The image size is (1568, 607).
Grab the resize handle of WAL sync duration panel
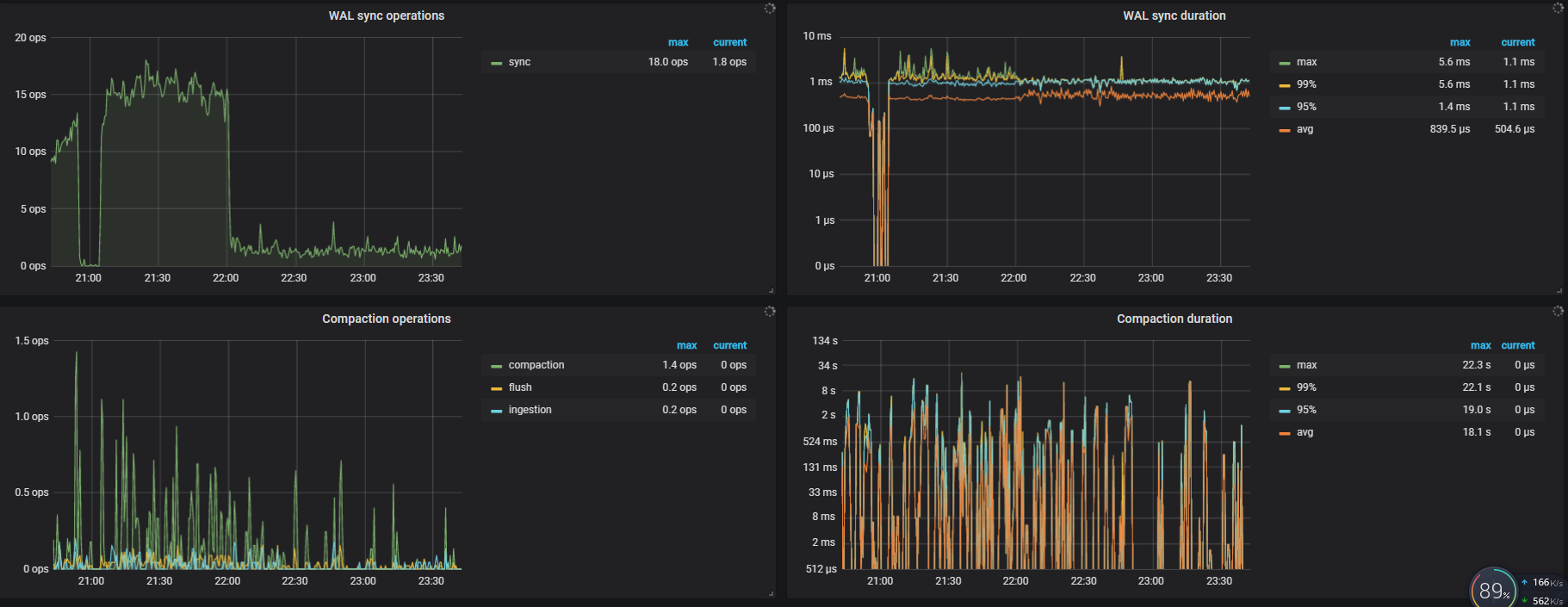pyautogui.click(x=1559, y=290)
